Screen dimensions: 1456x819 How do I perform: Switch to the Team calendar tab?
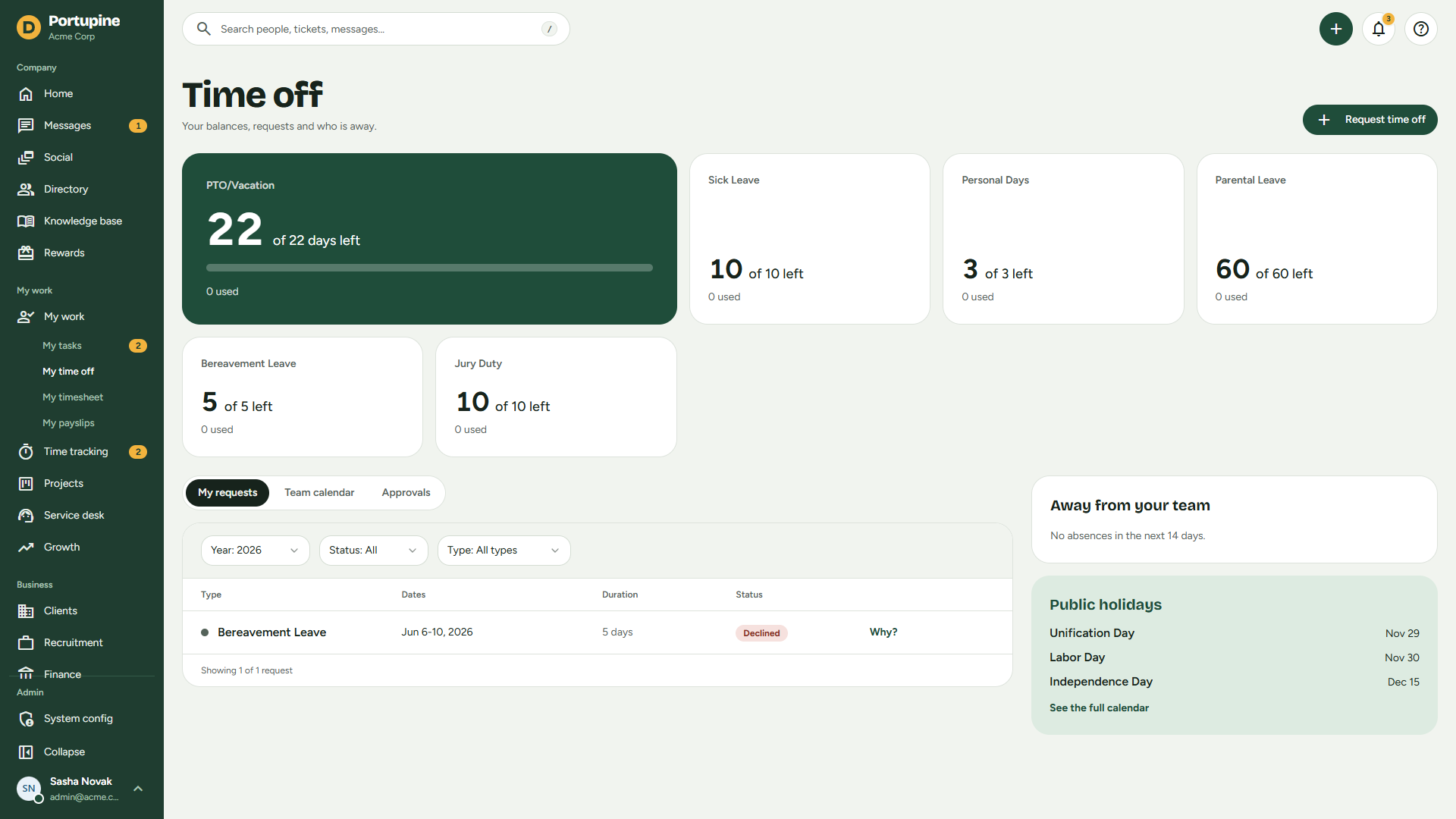pos(319,493)
